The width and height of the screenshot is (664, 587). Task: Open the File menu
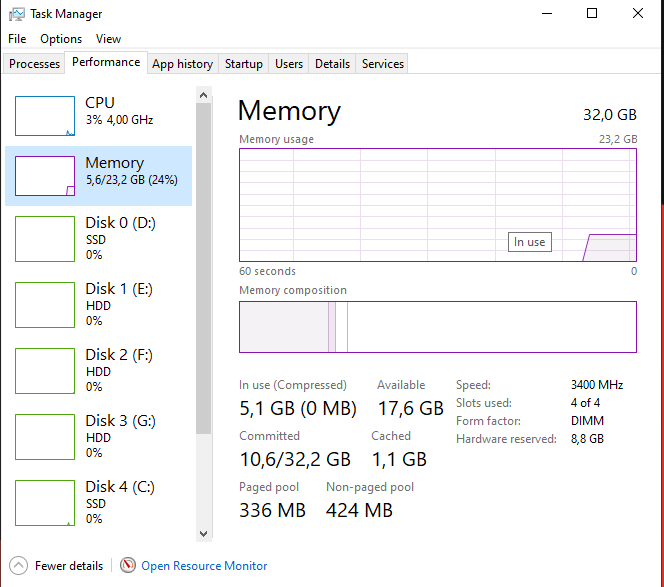pyautogui.click(x=17, y=39)
